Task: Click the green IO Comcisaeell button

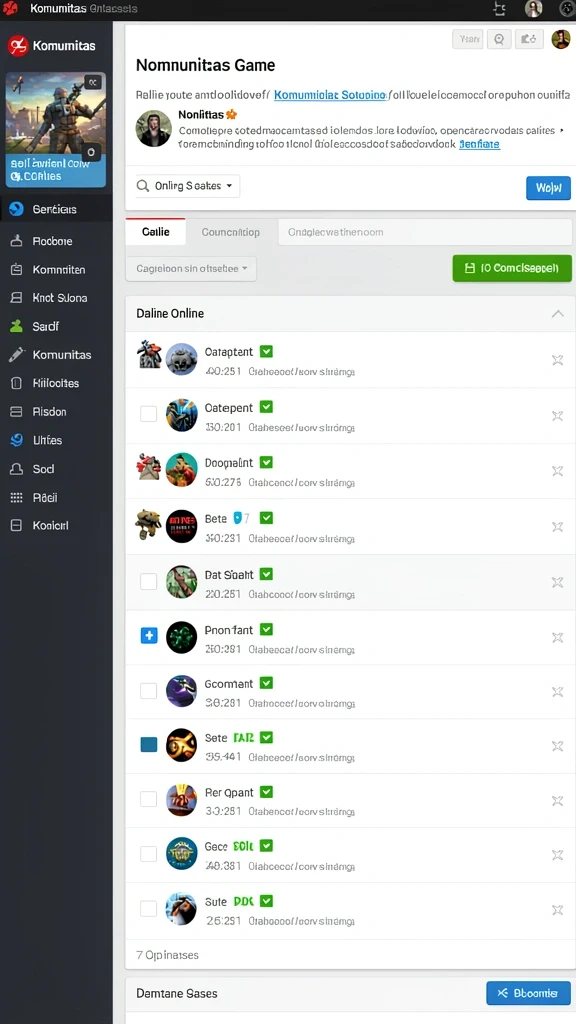Action: tap(512, 268)
